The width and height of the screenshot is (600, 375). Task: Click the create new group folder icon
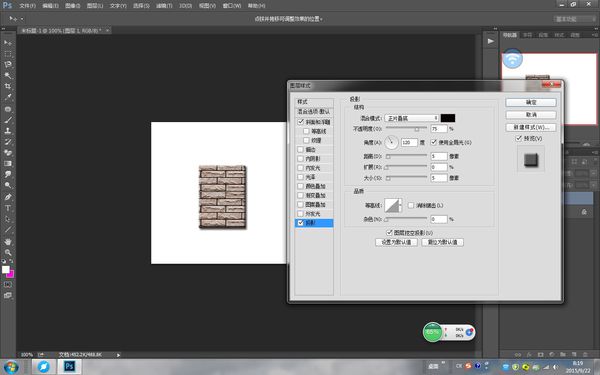coord(563,355)
